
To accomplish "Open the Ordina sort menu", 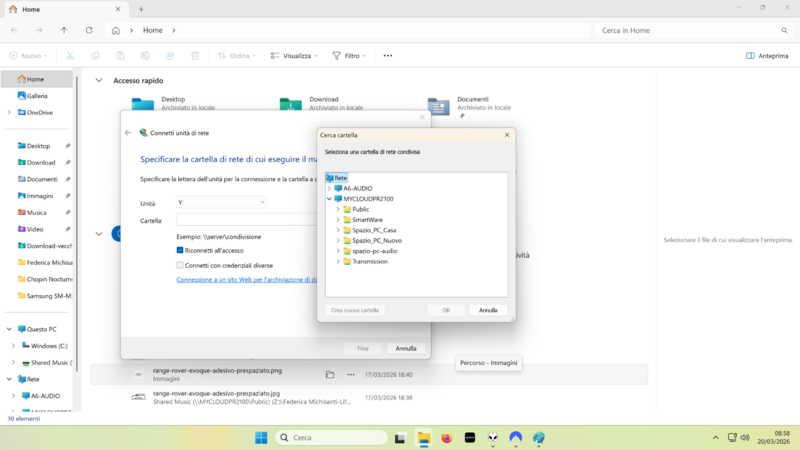I will [237, 56].
